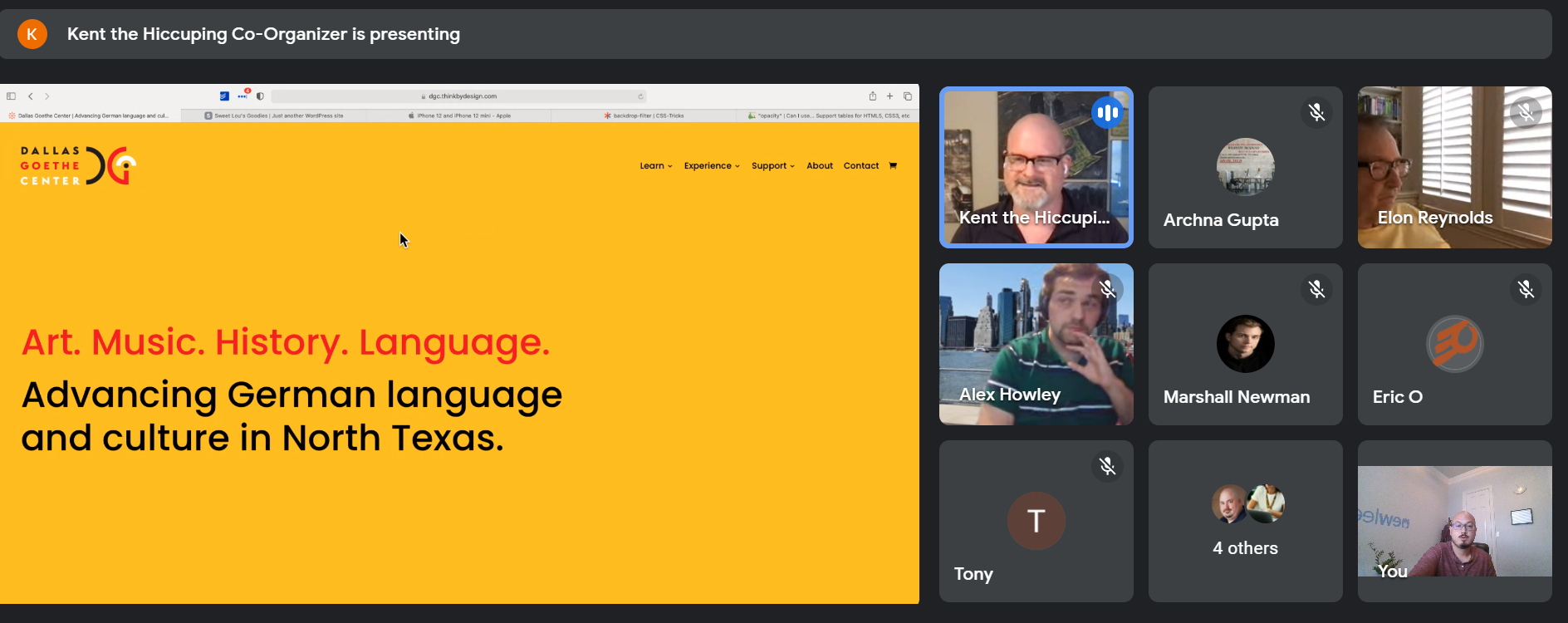The height and width of the screenshot is (623, 1568).
Task: Expand the Learn dropdown menu
Action: [x=656, y=166]
